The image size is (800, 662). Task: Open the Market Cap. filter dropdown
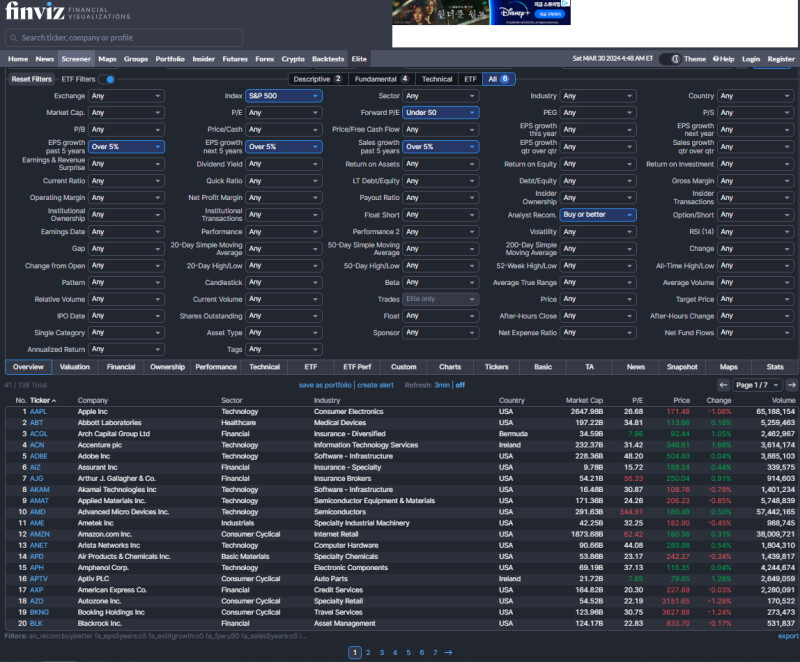point(127,113)
